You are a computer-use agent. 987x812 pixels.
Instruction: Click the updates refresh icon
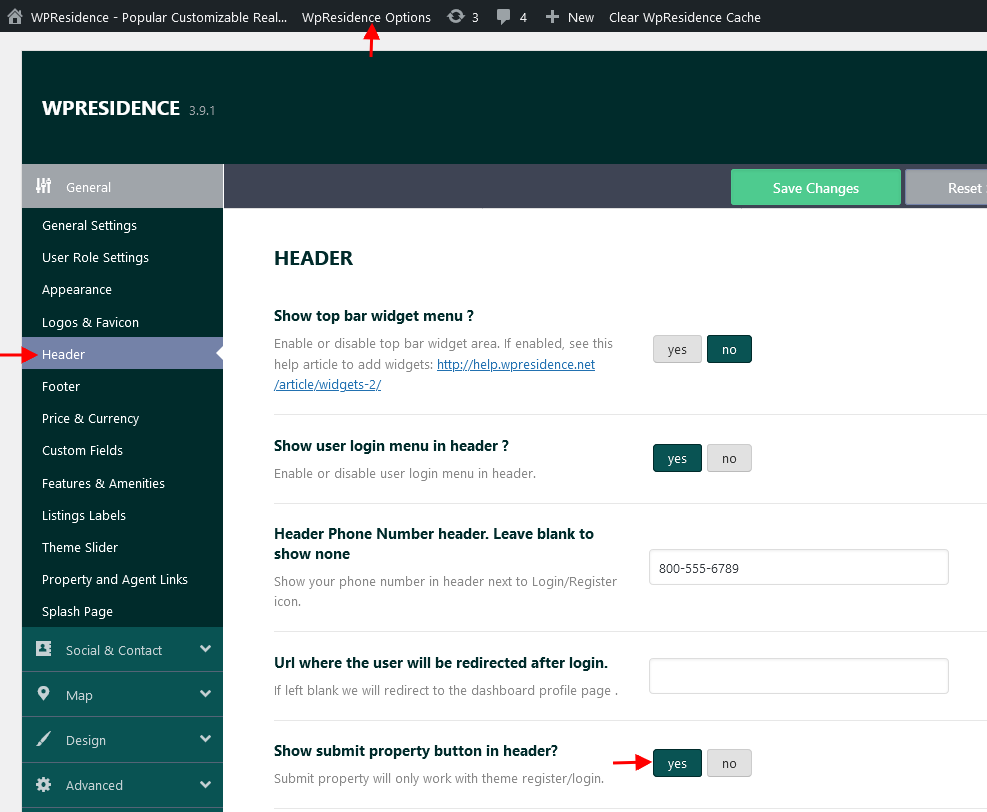click(456, 16)
